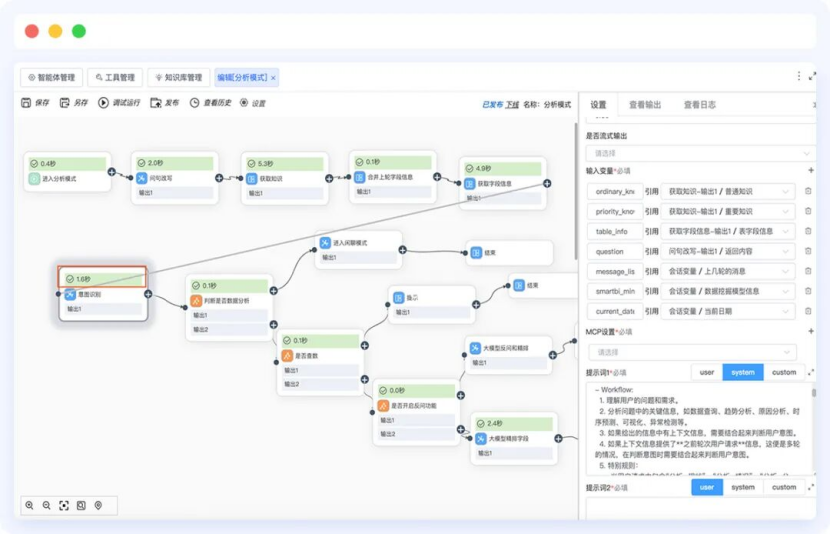Click the zoom in magnifier icon
Screen dimensions: 830x534
pyautogui.click(x=30, y=506)
